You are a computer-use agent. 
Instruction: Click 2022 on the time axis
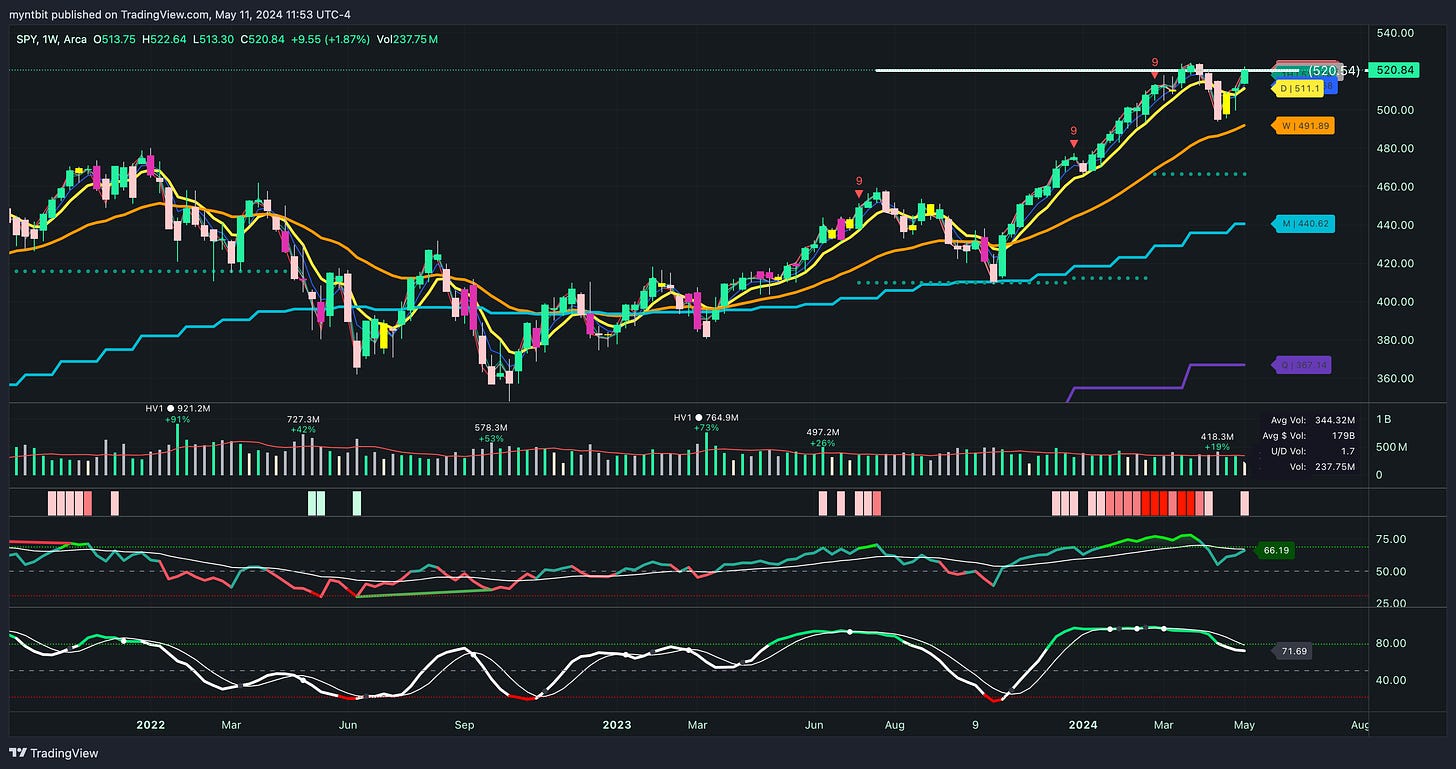tap(151, 723)
